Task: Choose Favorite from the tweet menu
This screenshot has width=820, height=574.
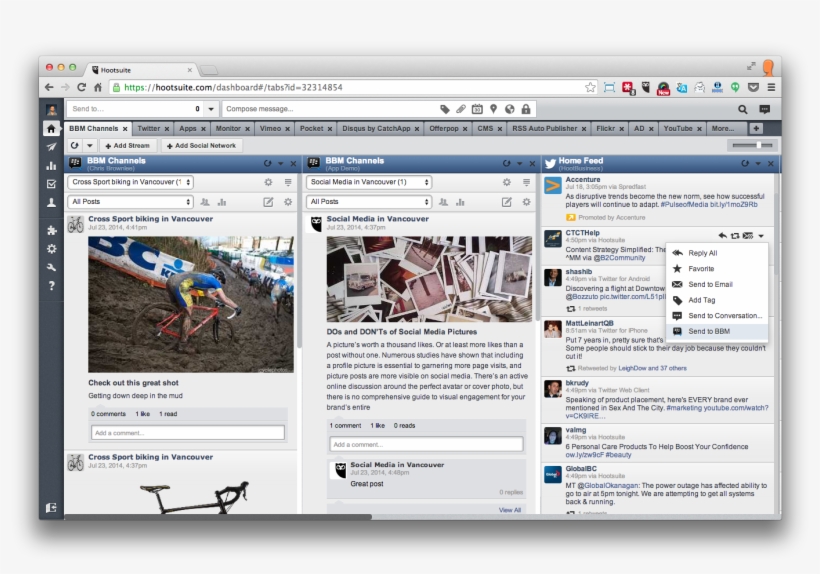Action: pyautogui.click(x=717, y=269)
